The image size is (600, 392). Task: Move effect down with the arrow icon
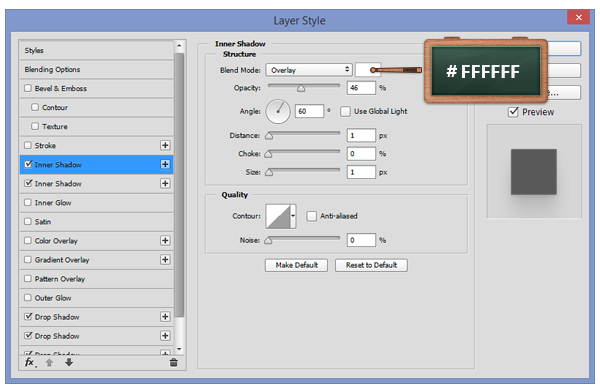coord(69,362)
